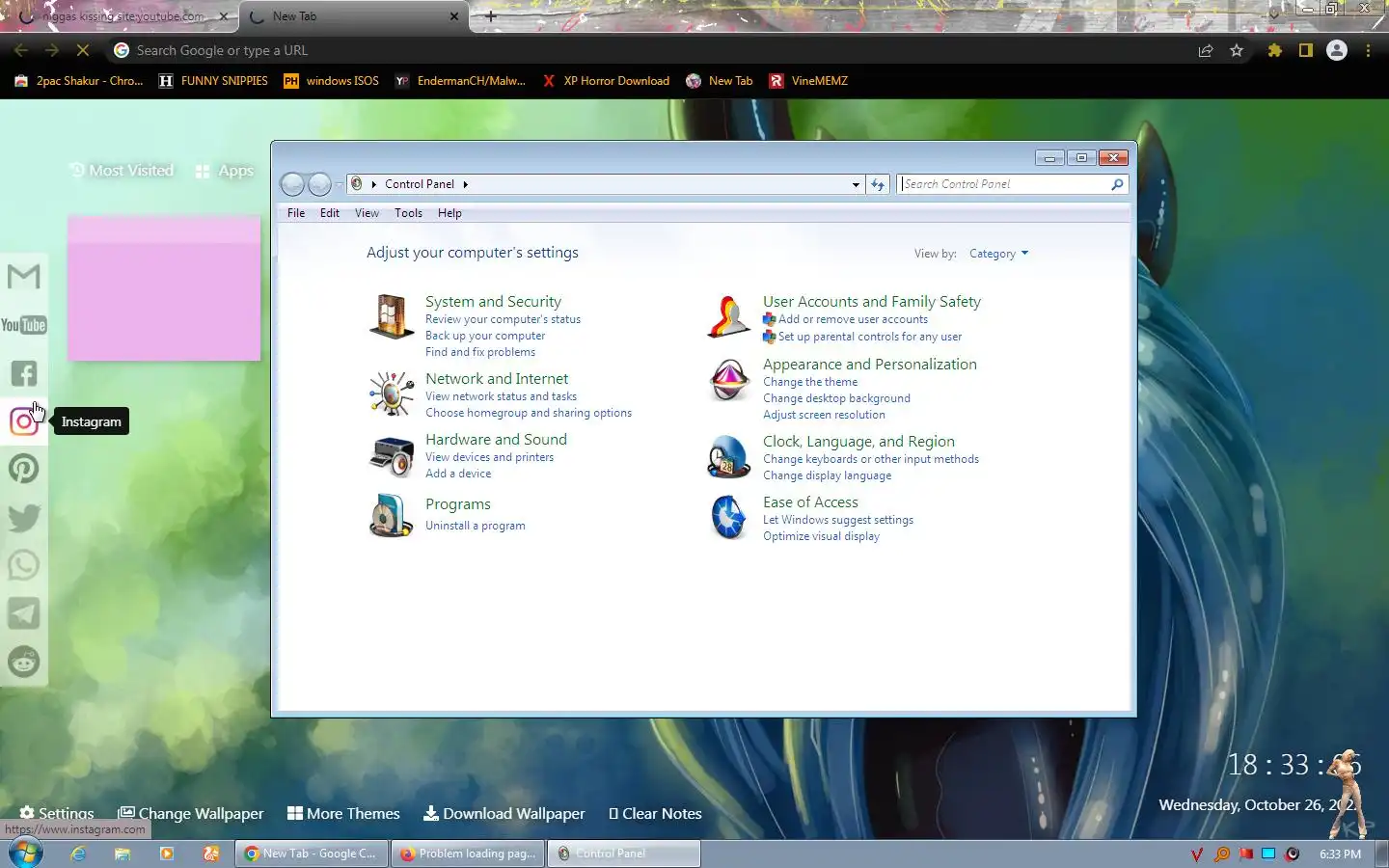Open Twitter bird icon in the left sidebar

click(x=23, y=518)
